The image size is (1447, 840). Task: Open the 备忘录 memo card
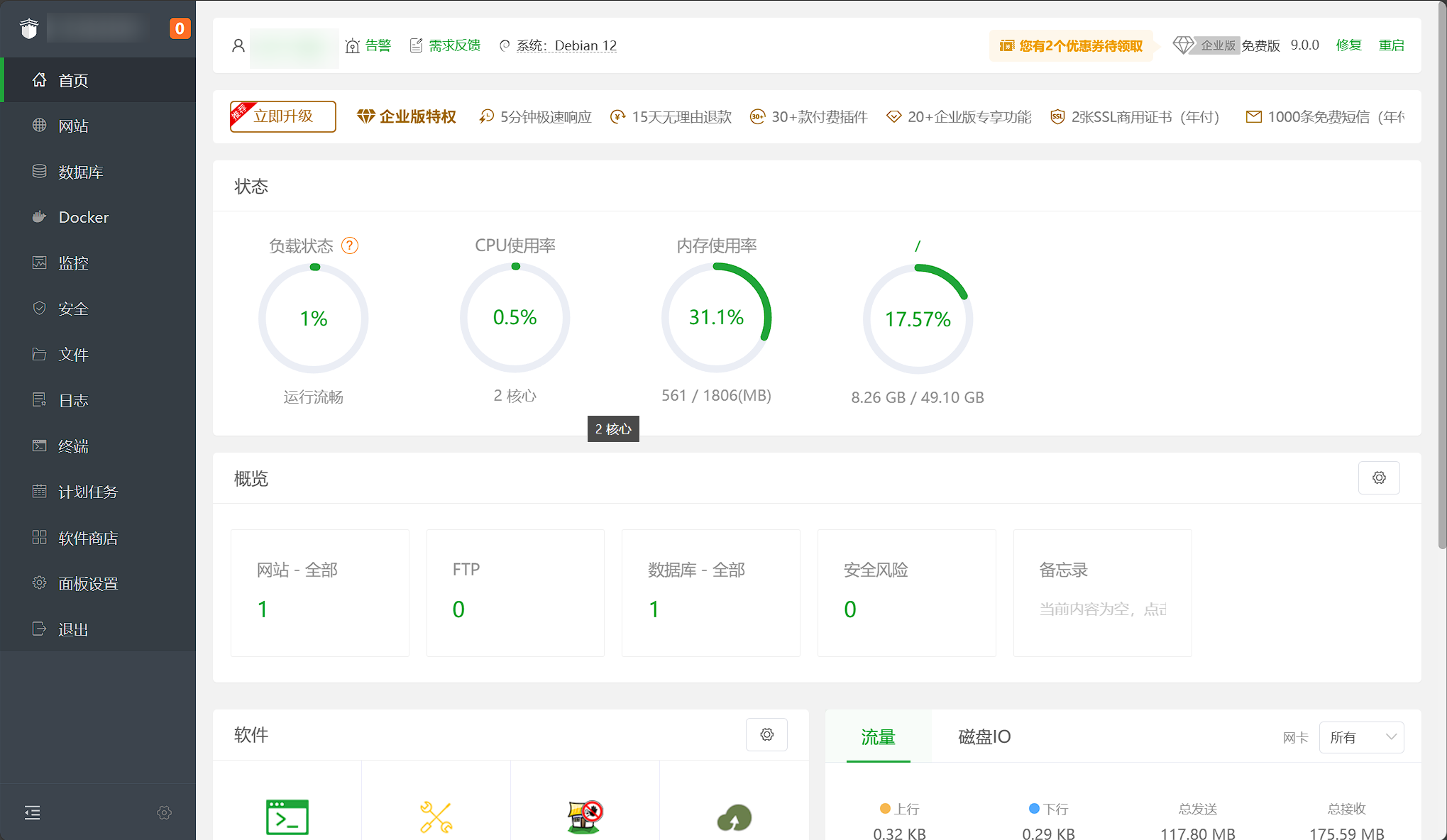click(1102, 592)
